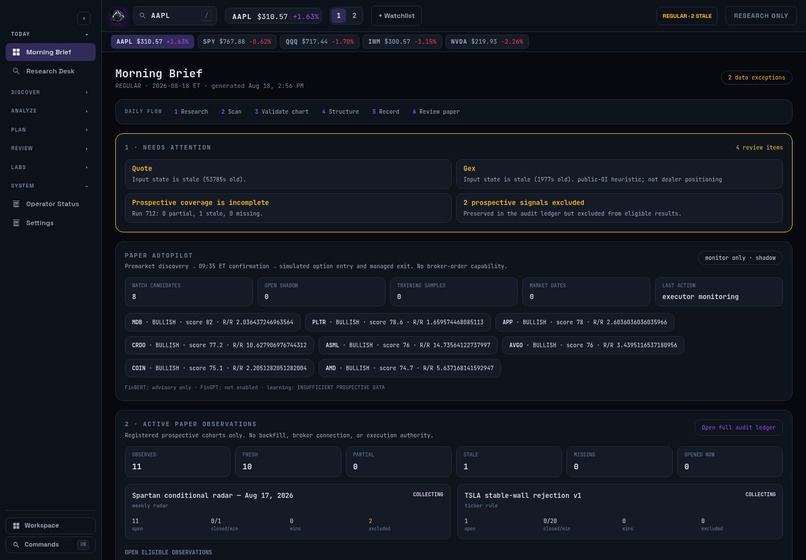Open Morning Brief page
This screenshot has height=560, width=806.
tap(50, 52)
